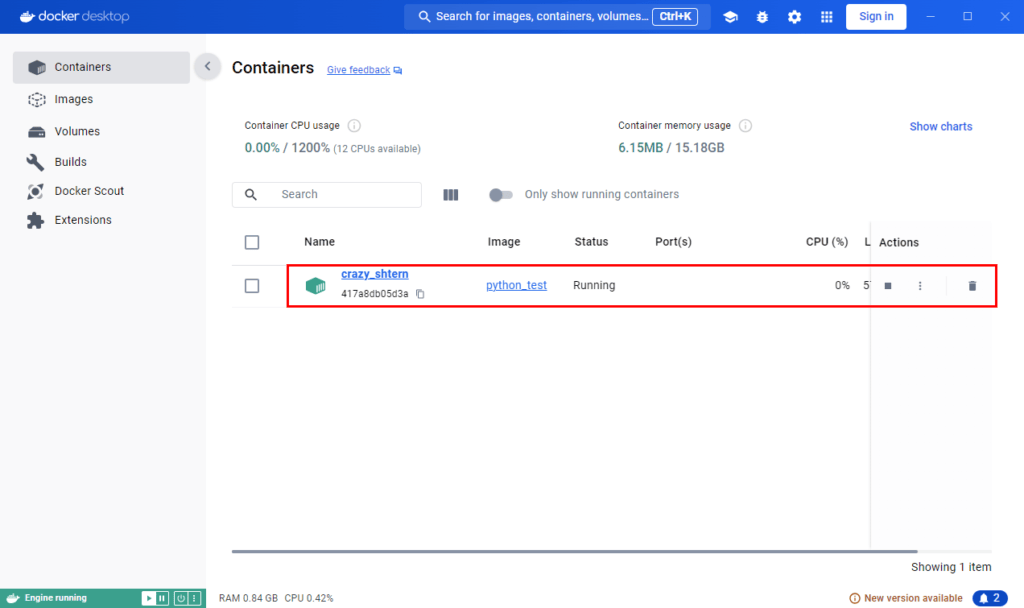The image size is (1024, 608).
Task: Collapse the left sidebar with chevron
Action: (207, 67)
